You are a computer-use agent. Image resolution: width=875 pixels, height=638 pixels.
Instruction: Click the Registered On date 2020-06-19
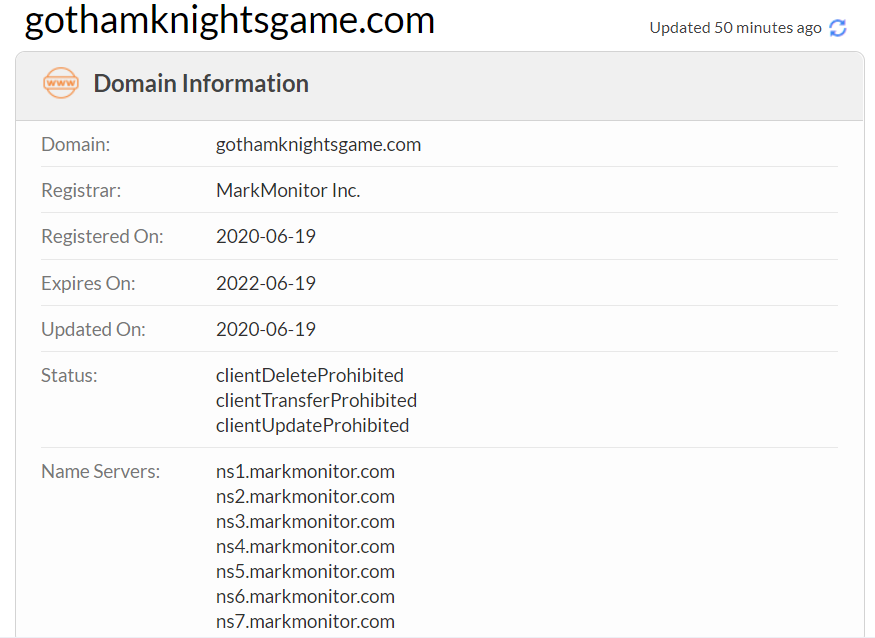coord(266,237)
